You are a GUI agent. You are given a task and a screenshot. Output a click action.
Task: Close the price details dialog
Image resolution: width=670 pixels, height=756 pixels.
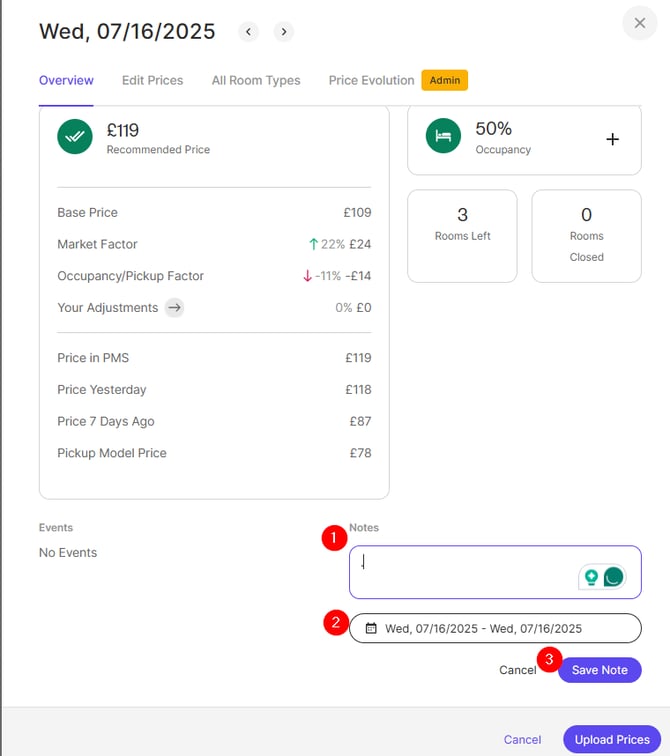pyautogui.click(x=640, y=23)
